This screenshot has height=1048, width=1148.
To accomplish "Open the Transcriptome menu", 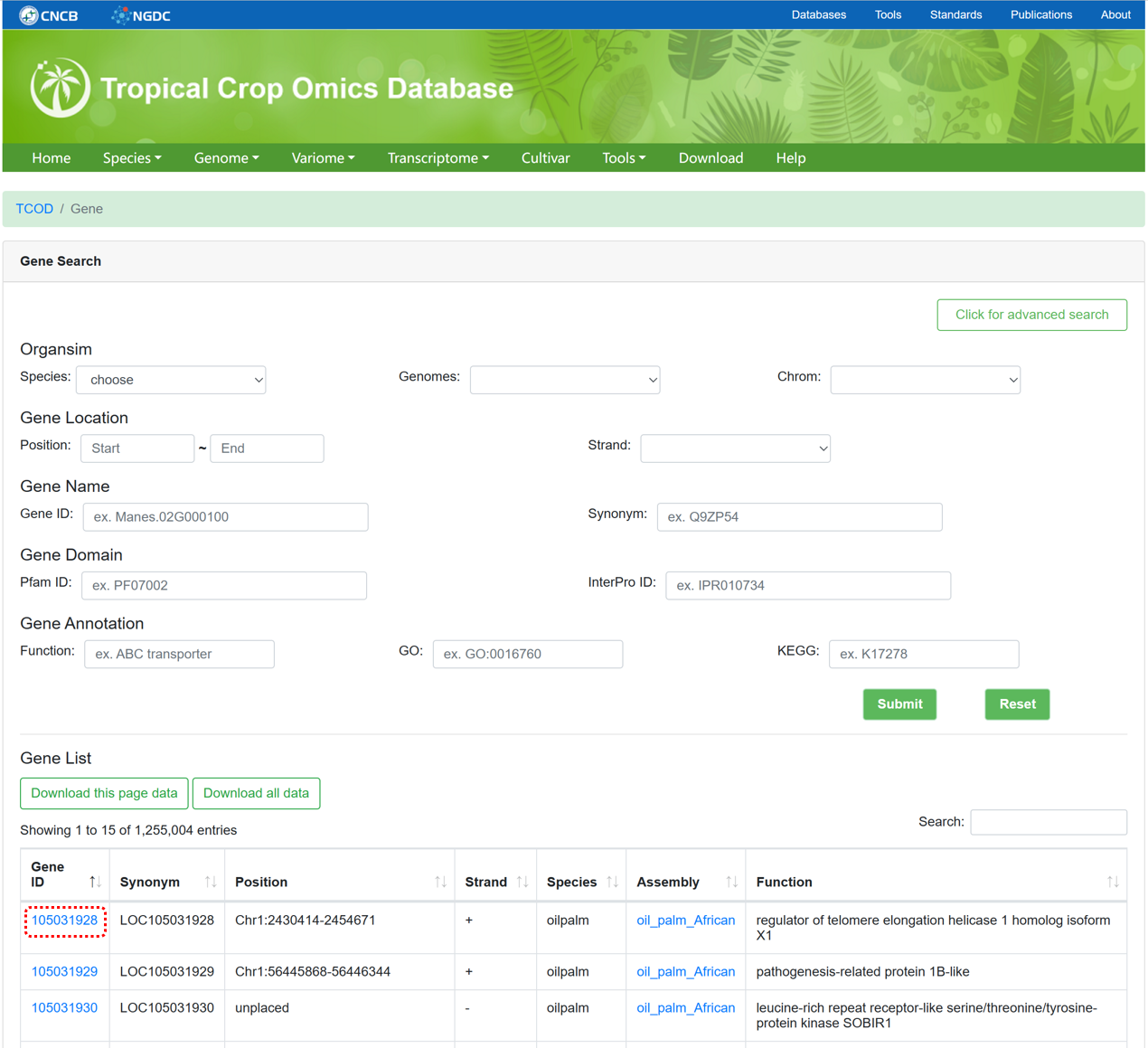I will 438,158.
